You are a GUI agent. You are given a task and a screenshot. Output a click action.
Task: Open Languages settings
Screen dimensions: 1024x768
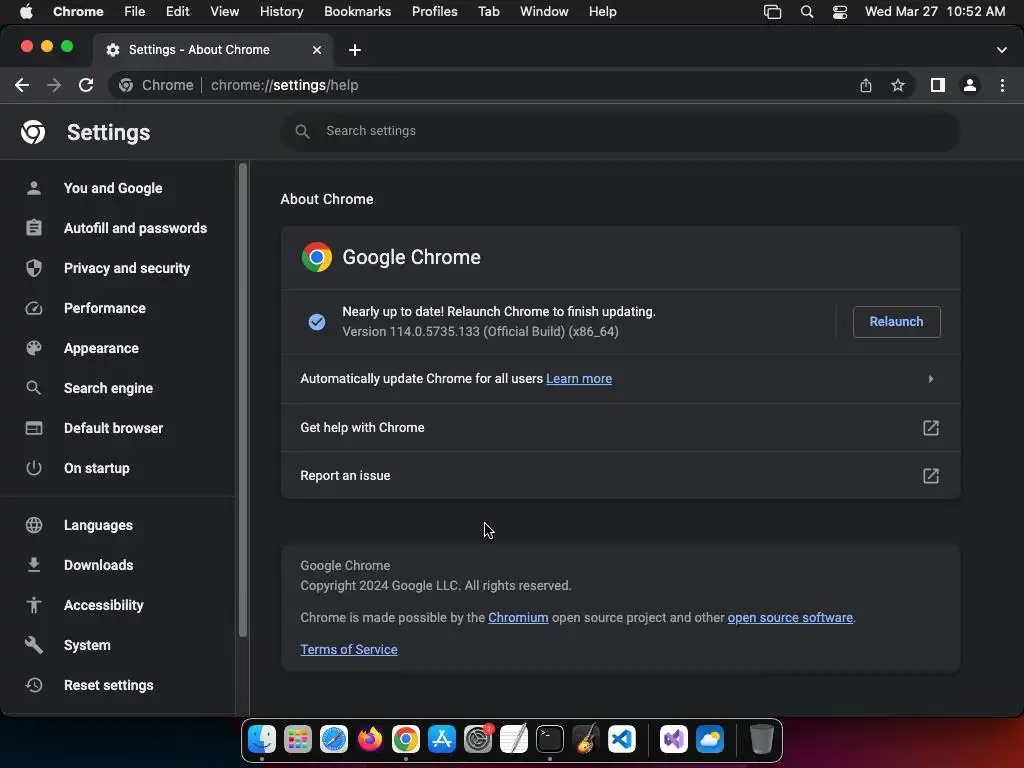coord(98,525)
